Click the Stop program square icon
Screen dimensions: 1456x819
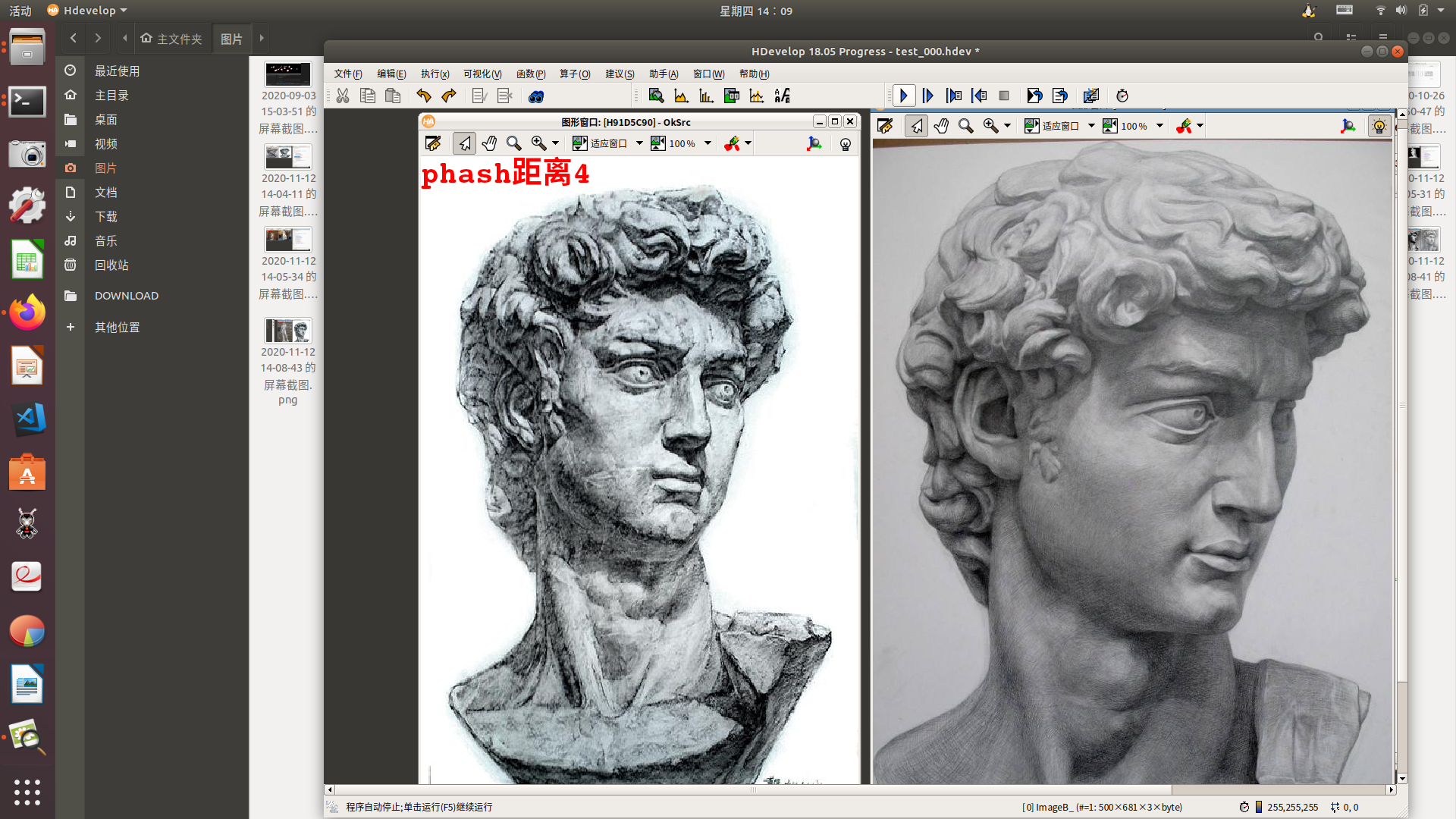coord(1004,96)
